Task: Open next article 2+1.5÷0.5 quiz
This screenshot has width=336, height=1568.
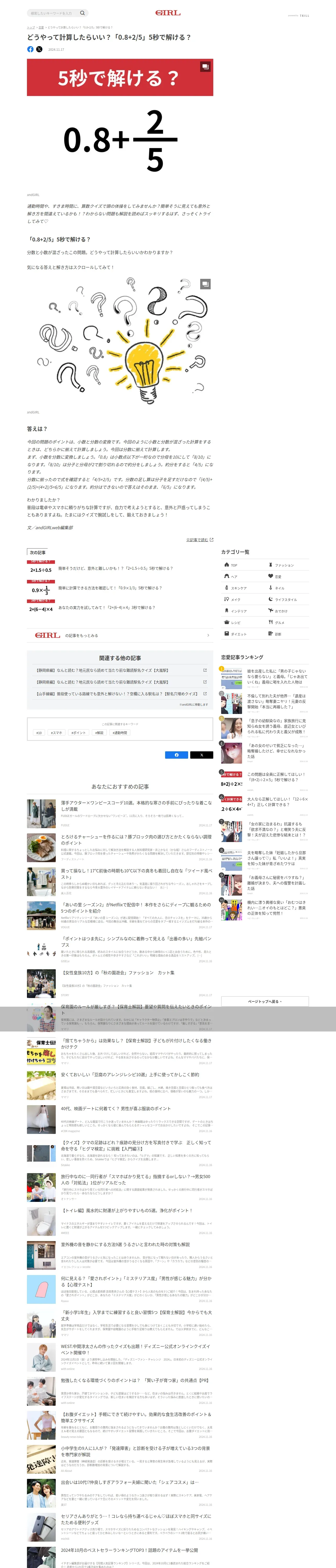Action: click(120, 568)
